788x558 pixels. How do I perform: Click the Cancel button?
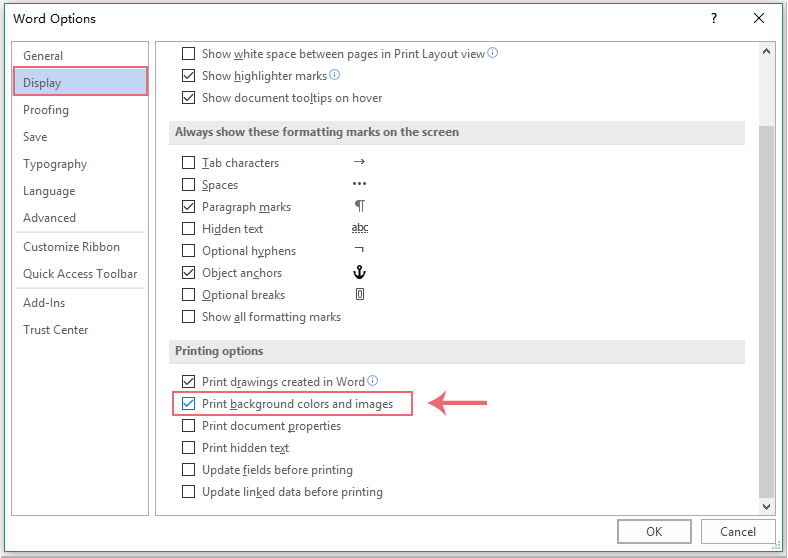(x=737, y=532)
